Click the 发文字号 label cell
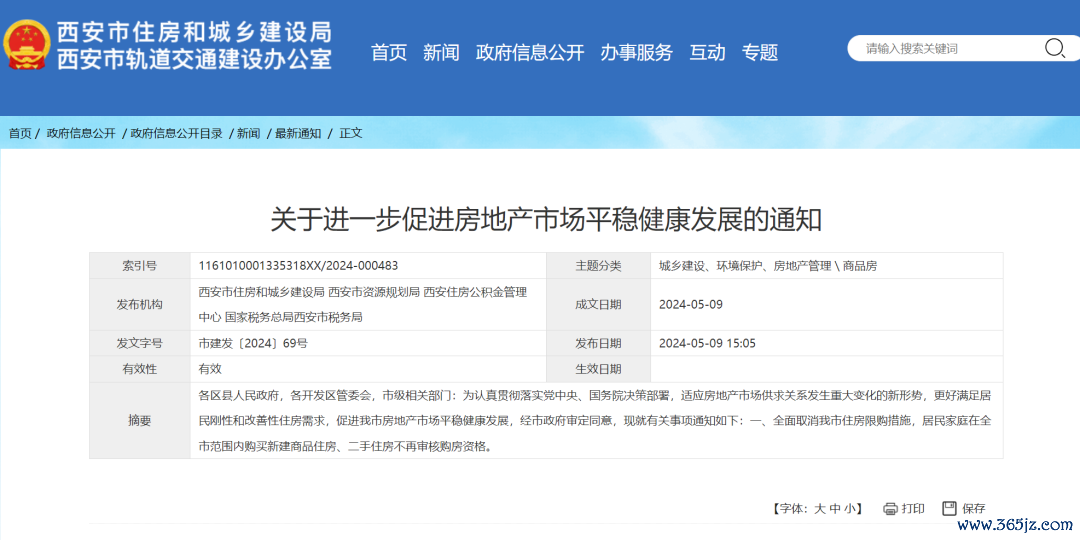1080x540 pixels. pos(140,343)
